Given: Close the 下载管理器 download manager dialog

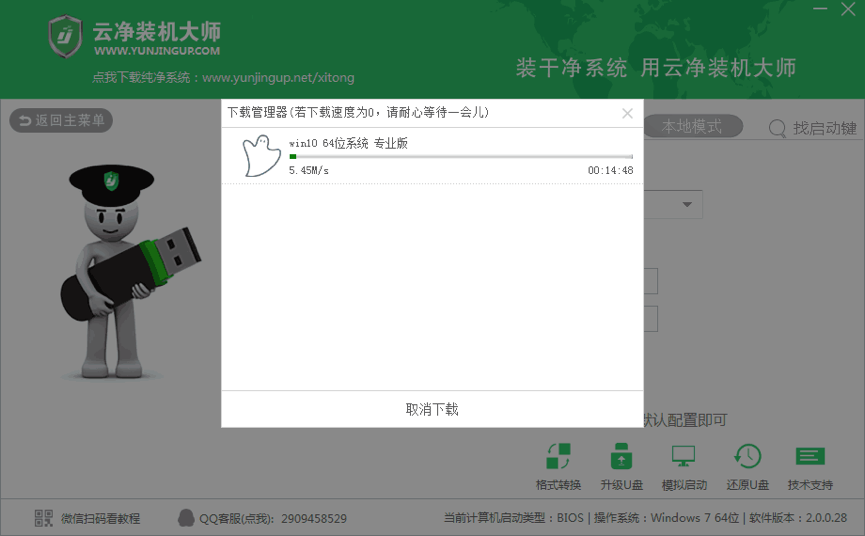Looking at the screenshot, I should [x=627, y=113].
